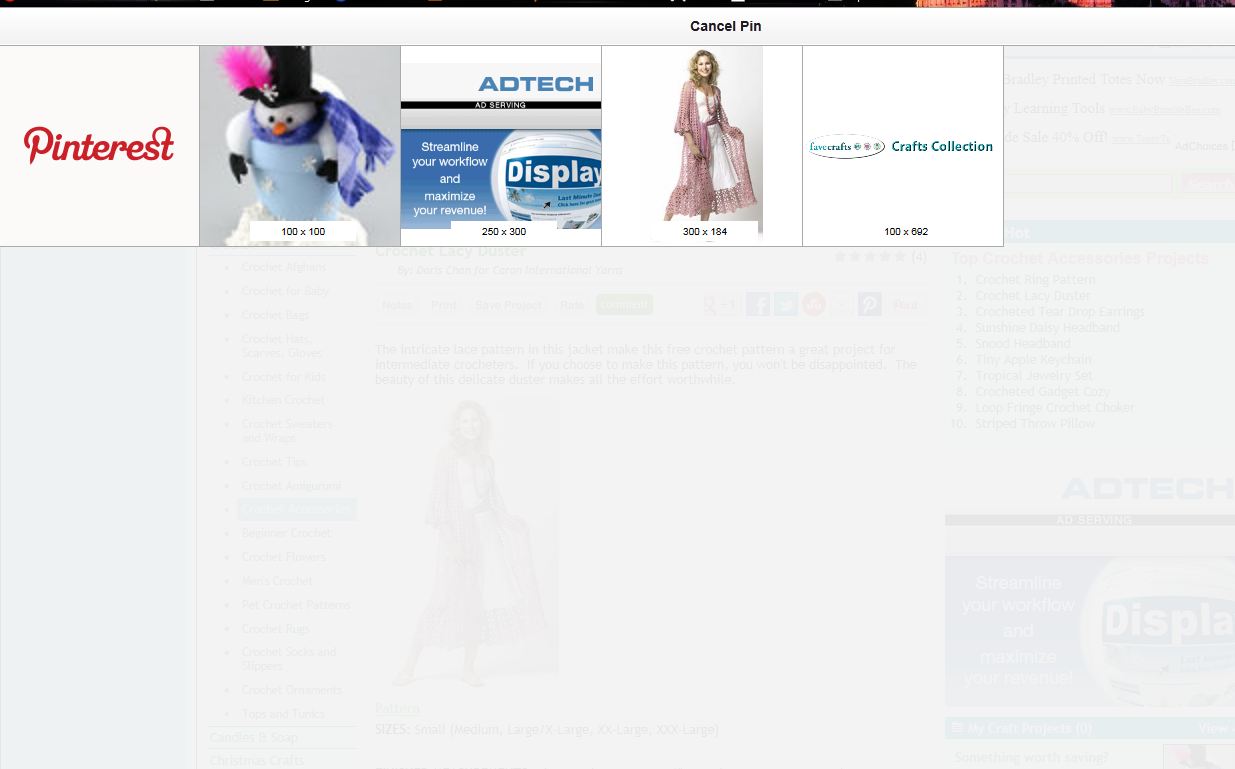
Task: Open the Crochet for Kids link
Action: [x=283, y=377]
